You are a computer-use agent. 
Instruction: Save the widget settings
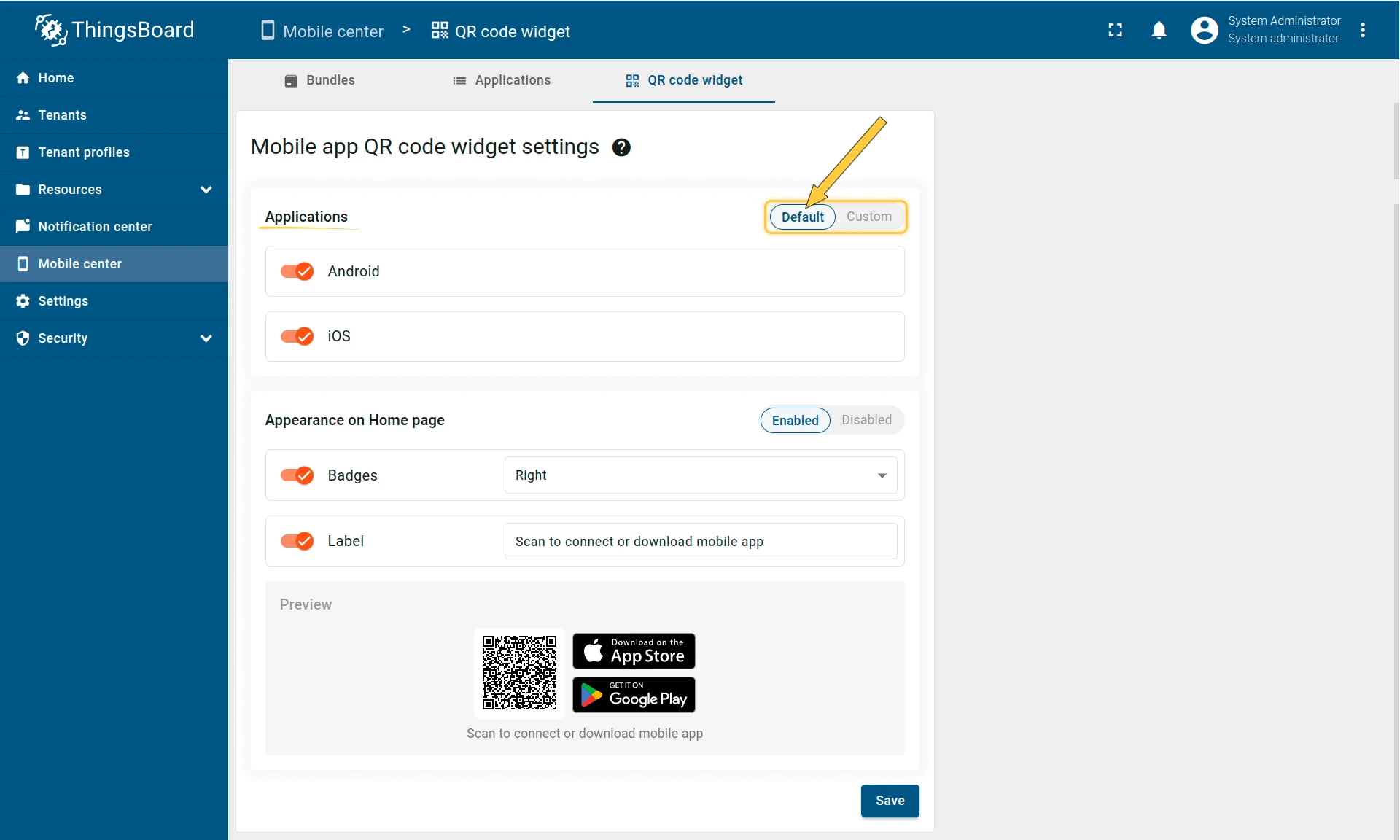pos(890,801)
